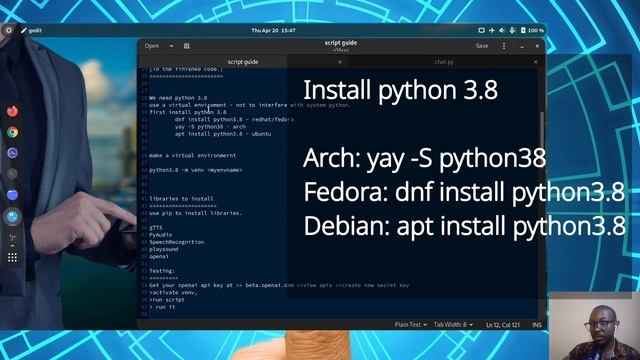The image size is (640, 360).
Task: Click line 'python3.8 -m venv <myenvname>'
Action: coord(196,170)
